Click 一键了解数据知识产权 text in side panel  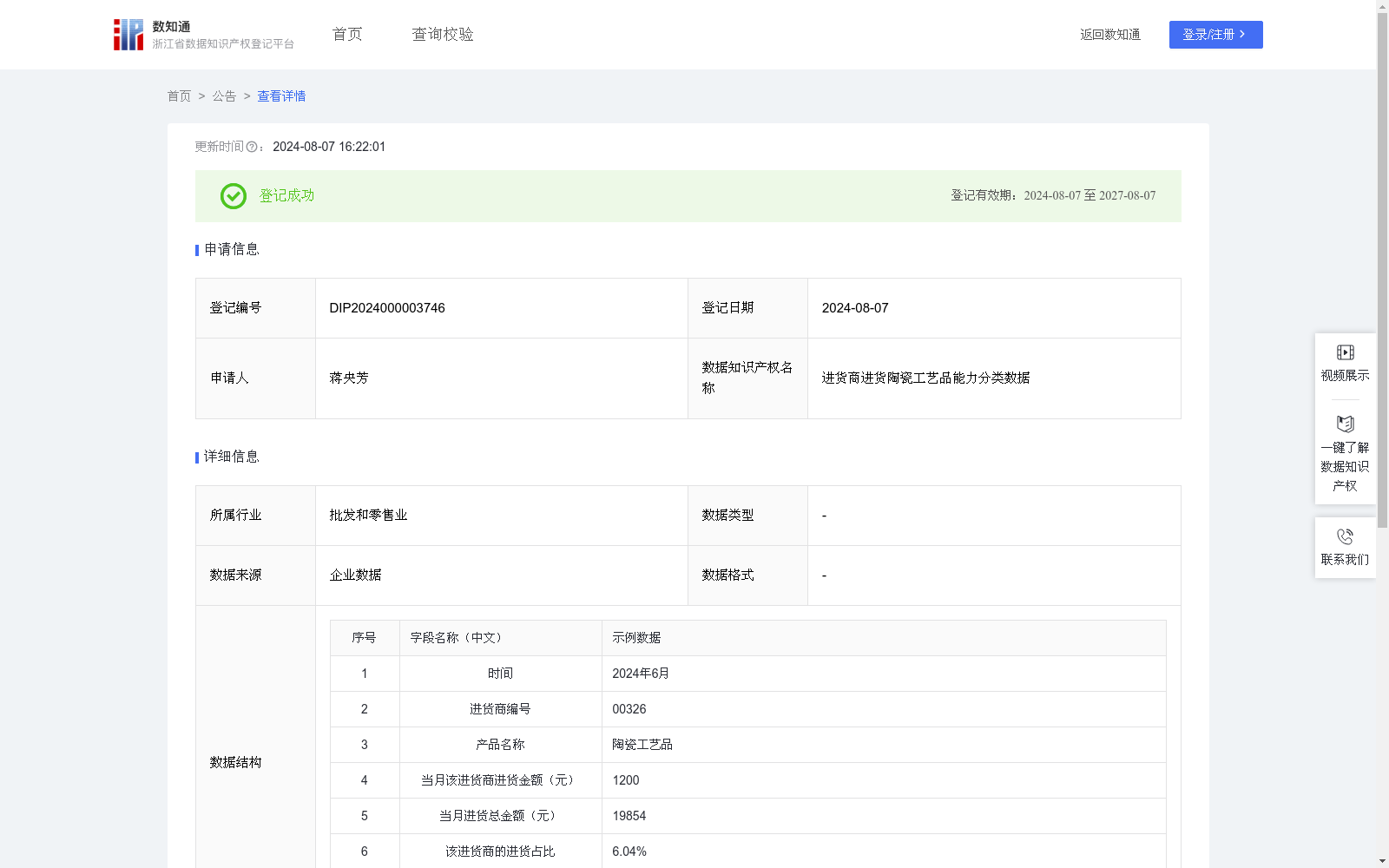click(x=1346, y=467)
